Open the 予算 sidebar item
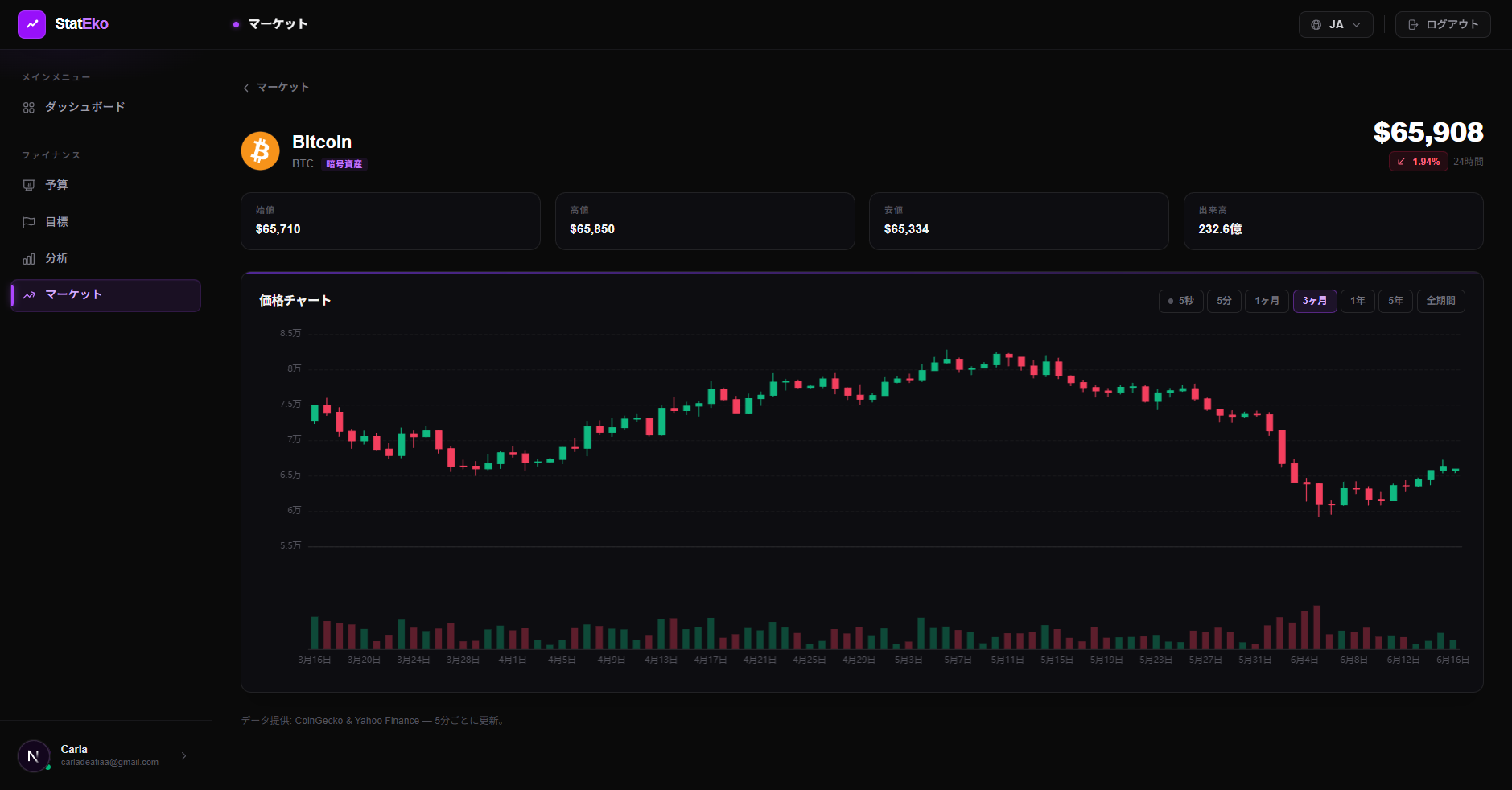The height and width of the screenshot is (790, 1512). tap(105, 185)
